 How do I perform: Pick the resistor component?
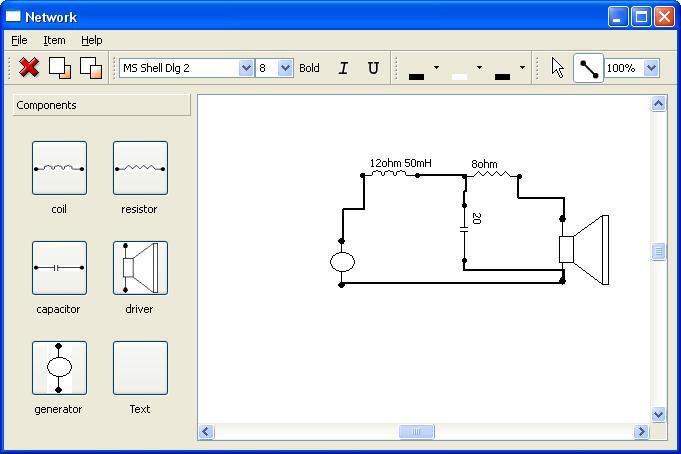[x=140, y=168]
